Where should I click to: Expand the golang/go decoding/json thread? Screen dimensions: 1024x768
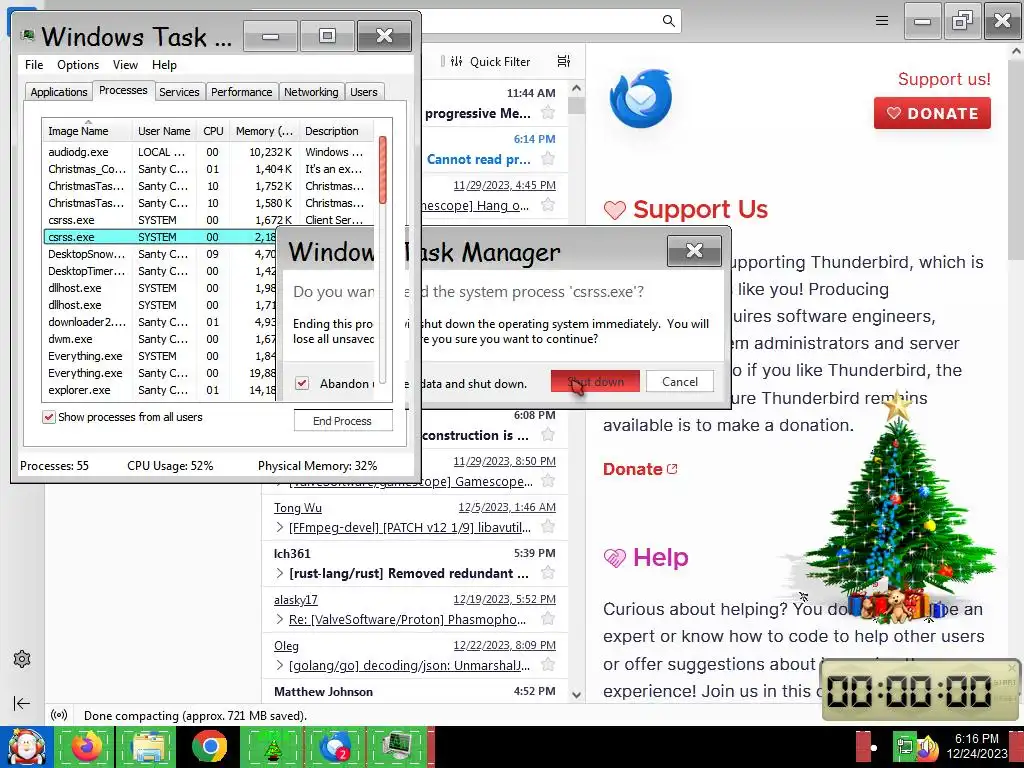(280, 665)
